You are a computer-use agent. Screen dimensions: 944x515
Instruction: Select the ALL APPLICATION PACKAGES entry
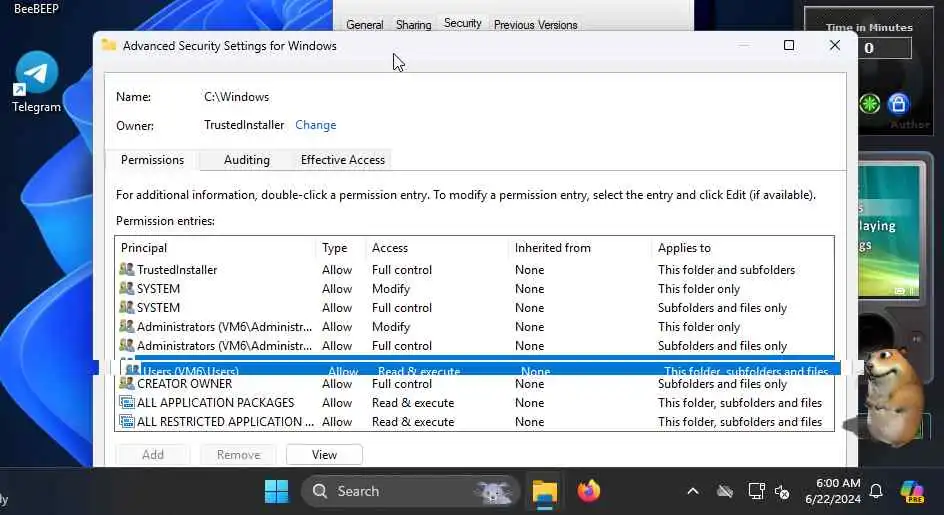pos(474,402)
